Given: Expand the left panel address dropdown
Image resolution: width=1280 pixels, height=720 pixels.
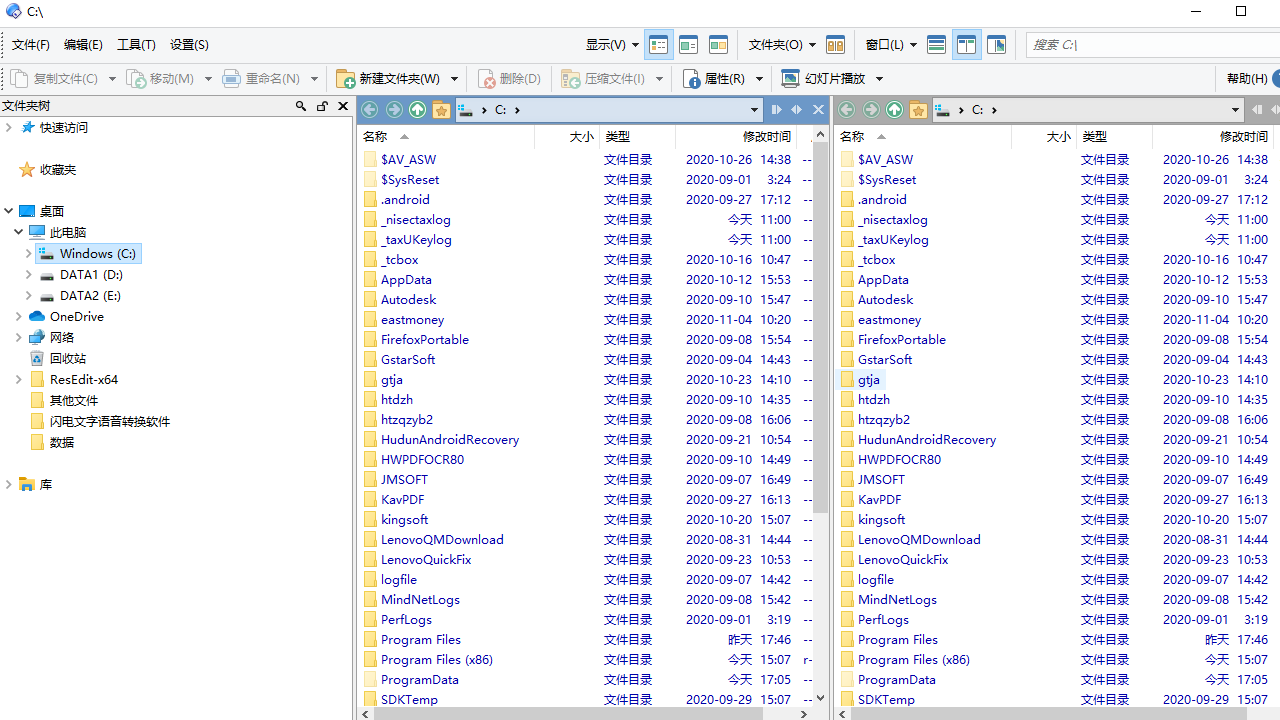Looking at the screenshot, I should (x=755, y=110).
